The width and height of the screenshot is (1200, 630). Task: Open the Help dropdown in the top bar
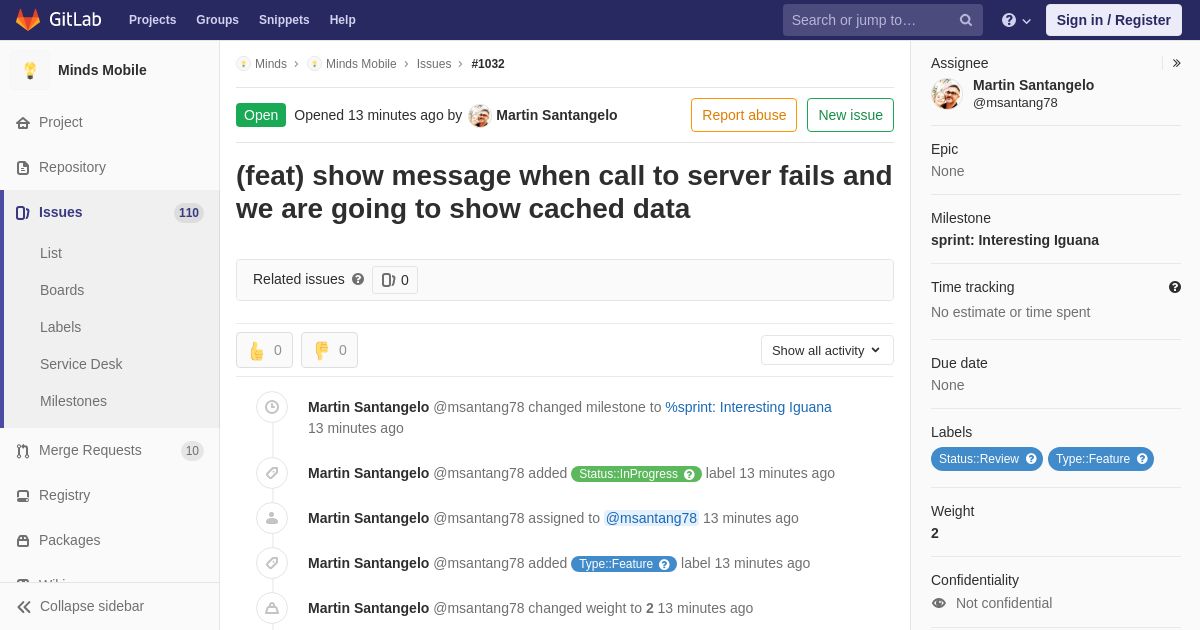(1016, 20)
